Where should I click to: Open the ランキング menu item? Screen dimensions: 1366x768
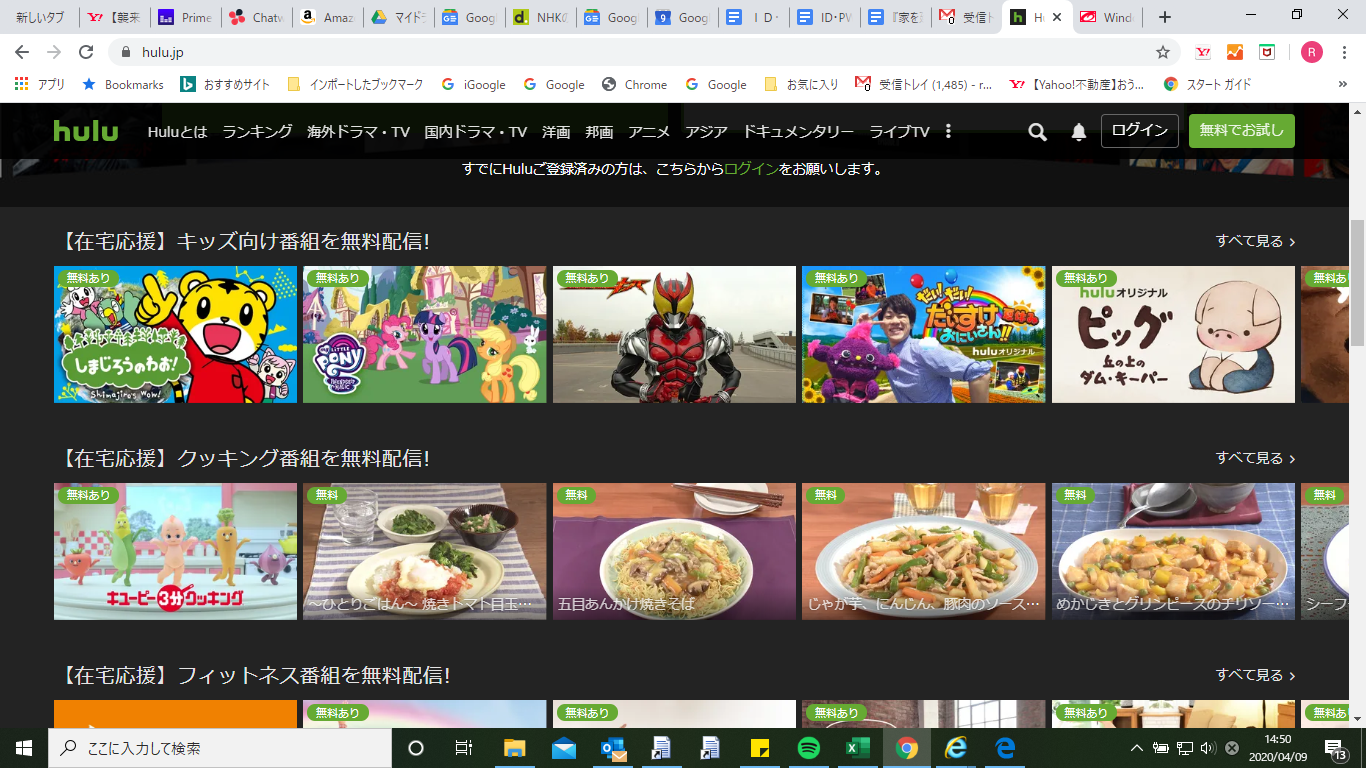click(x=257, y=131)
